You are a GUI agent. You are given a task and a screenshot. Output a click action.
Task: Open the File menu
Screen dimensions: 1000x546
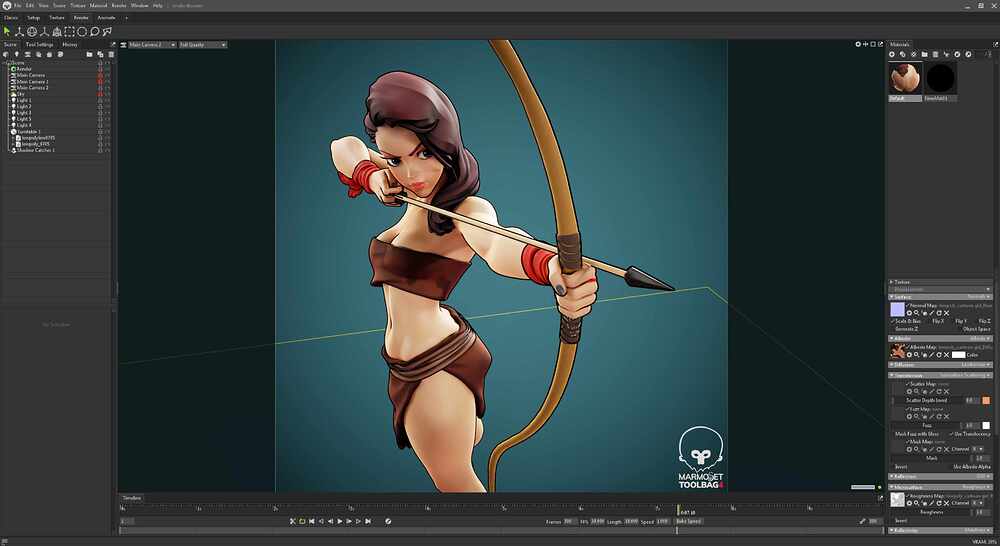[18, 5]
